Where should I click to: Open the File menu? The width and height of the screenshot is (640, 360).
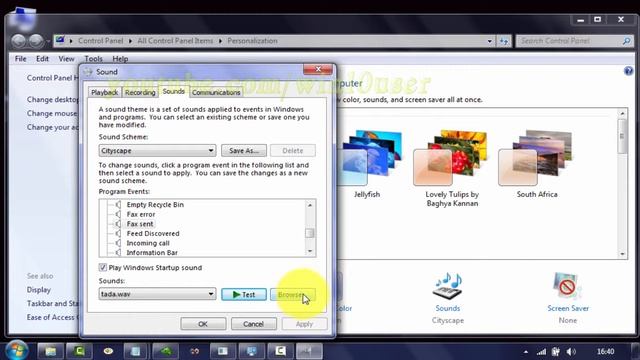click(20, 59)
